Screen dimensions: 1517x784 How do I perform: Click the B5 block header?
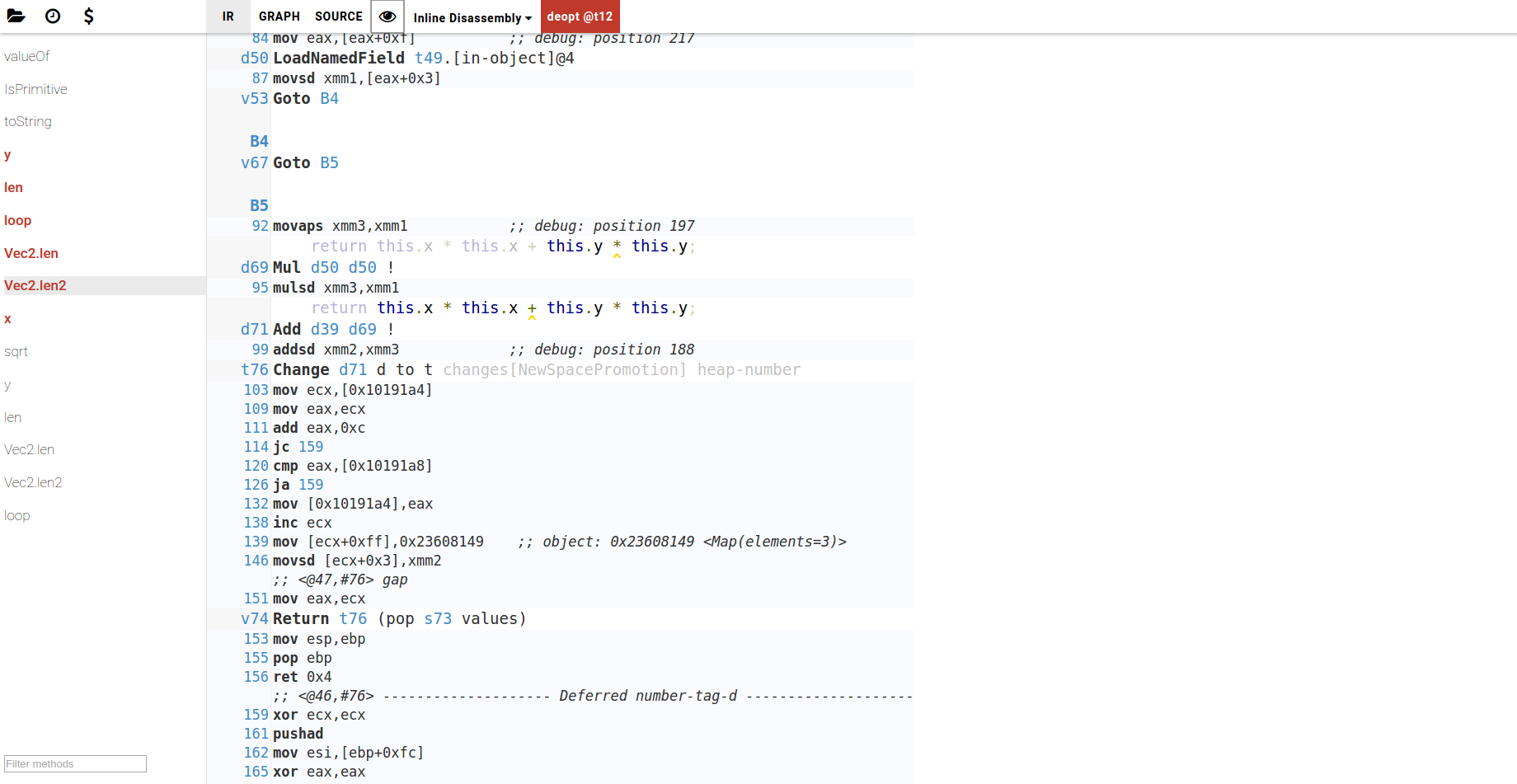259,205
